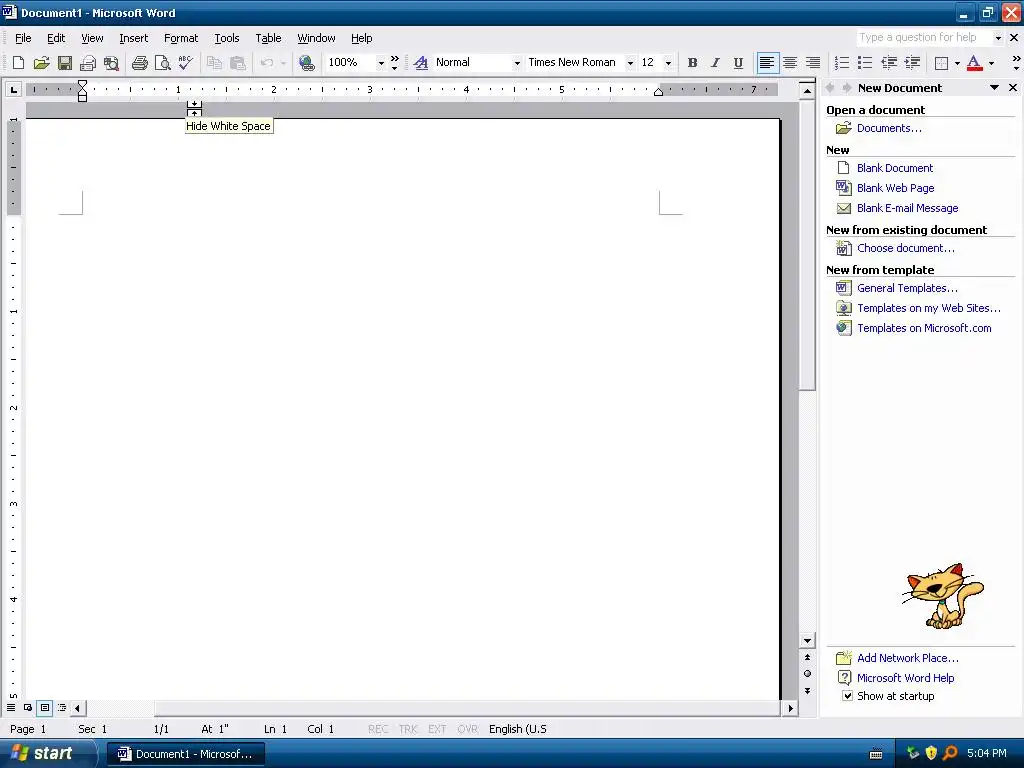This screenshot has width=1024, height=768.
Task: Open Templates on Microsoft.com link
Action: pyautogui.click(x=924, y=328)
